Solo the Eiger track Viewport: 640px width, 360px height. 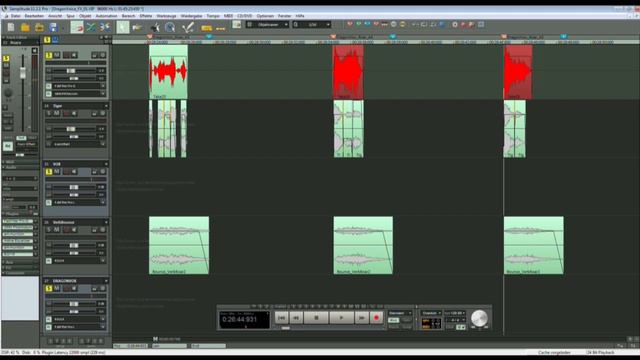pos(49,113)
